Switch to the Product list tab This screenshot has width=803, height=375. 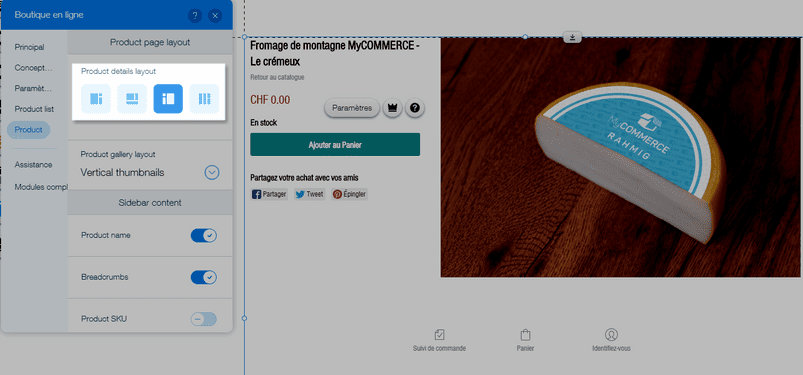coord(34,109)
